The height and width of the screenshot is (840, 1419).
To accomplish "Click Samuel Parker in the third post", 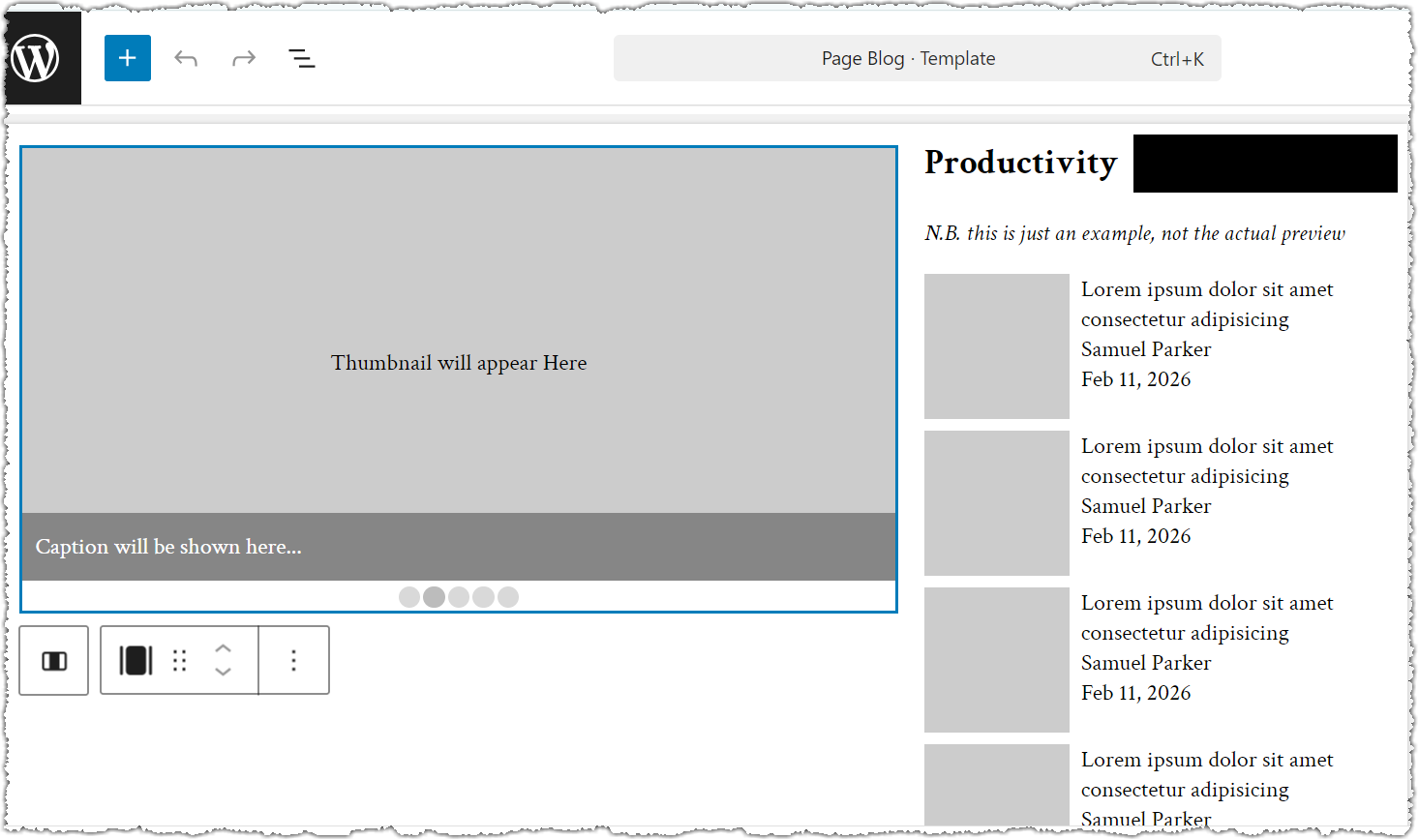I will (x=1146, y=663).
